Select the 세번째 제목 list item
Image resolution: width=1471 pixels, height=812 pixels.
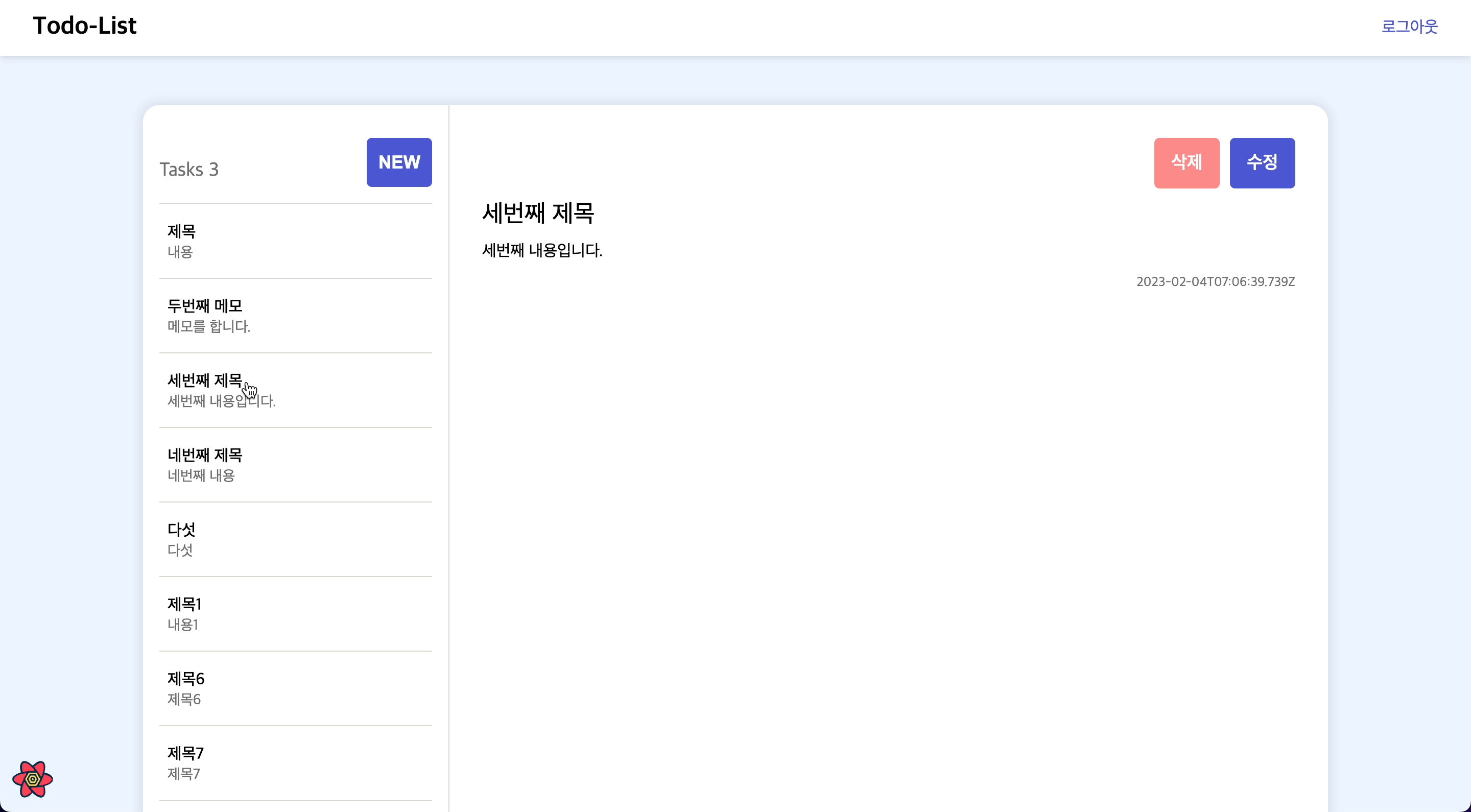[295, 390]
